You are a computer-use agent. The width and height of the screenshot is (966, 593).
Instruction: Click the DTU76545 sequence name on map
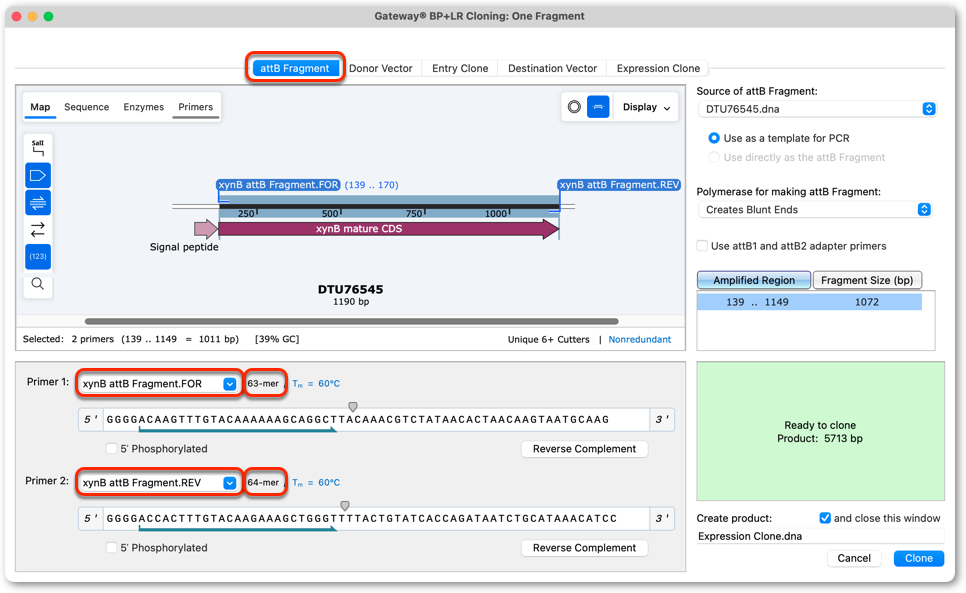(x=350, y=289)
